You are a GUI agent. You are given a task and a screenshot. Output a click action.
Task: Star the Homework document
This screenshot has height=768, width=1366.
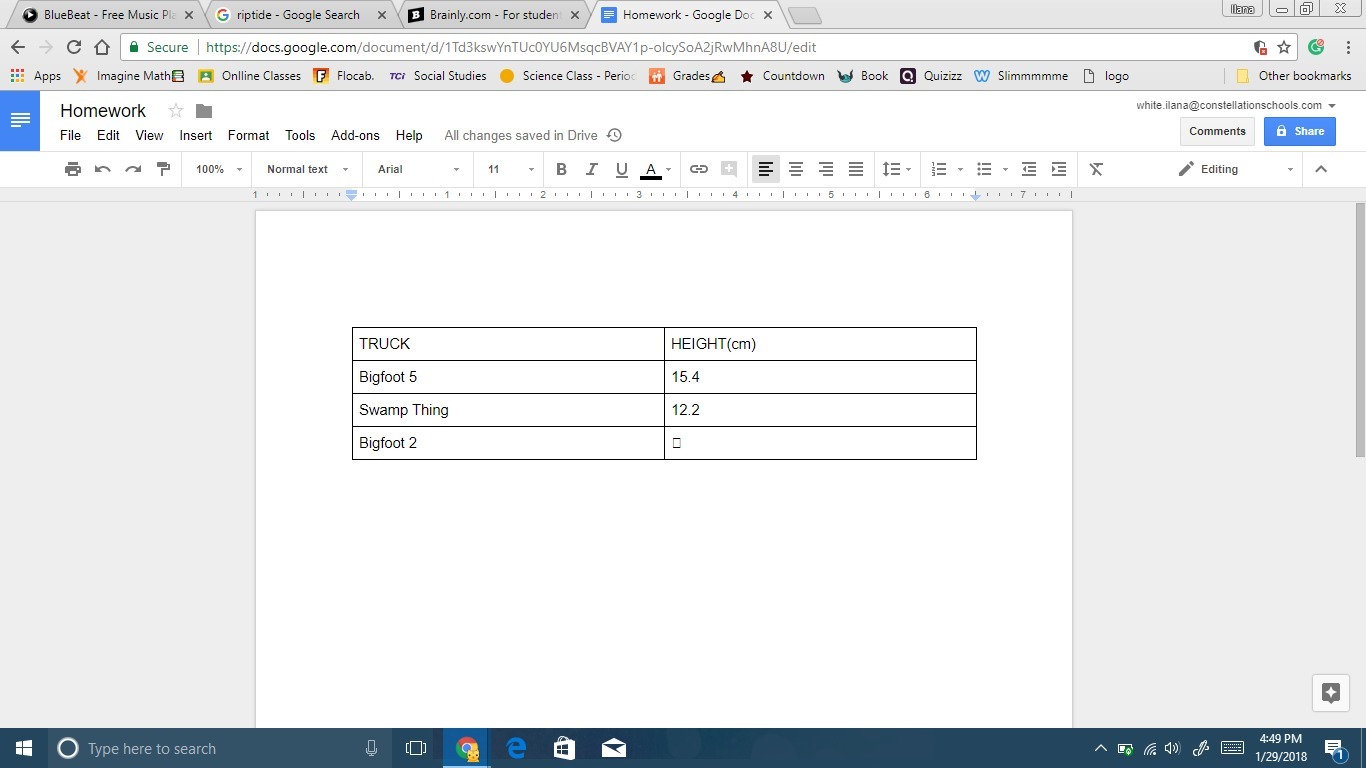click(x=176, y=111)
